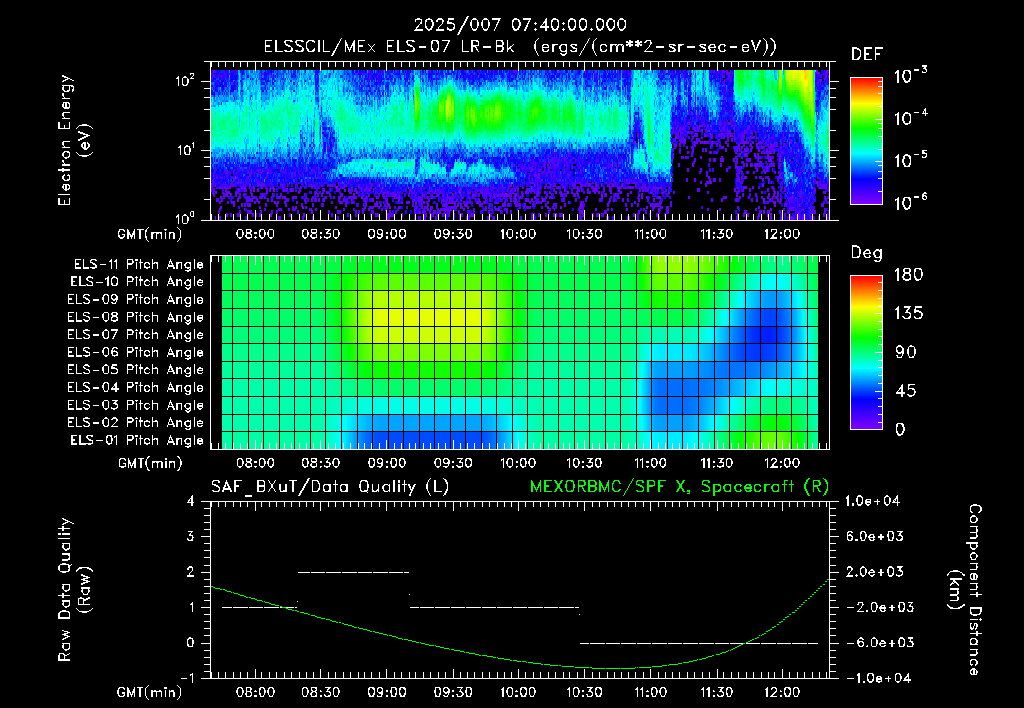This screenshot has width=1024, height=708.
Task: Click the "ELS-11 Pitch Angle" row label
Action: (138, 265)
